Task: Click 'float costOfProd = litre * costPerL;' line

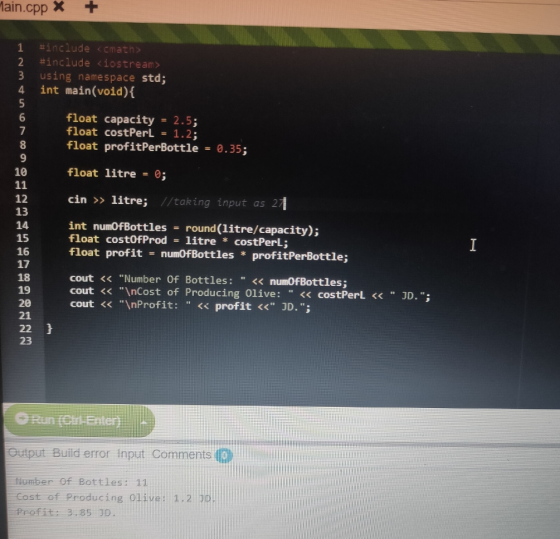Action: click(x=178, y=241)
